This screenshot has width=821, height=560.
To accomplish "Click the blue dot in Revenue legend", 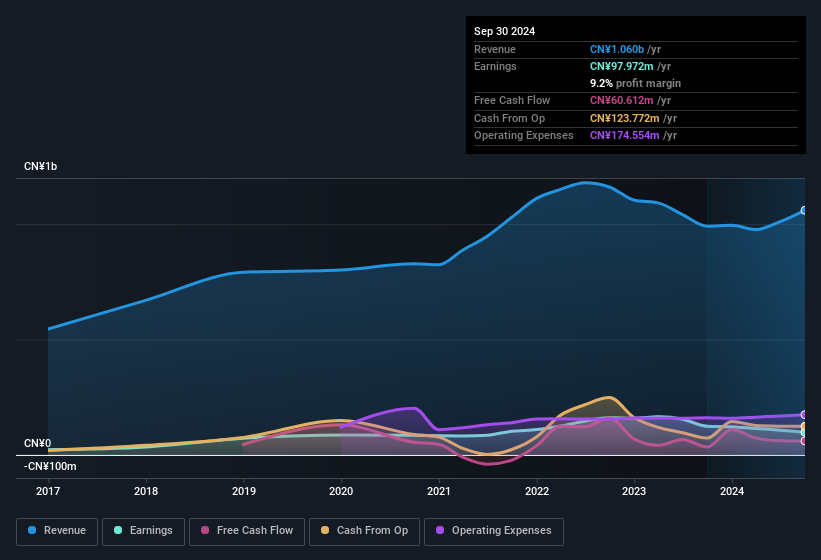I will [x=32, y=530].
